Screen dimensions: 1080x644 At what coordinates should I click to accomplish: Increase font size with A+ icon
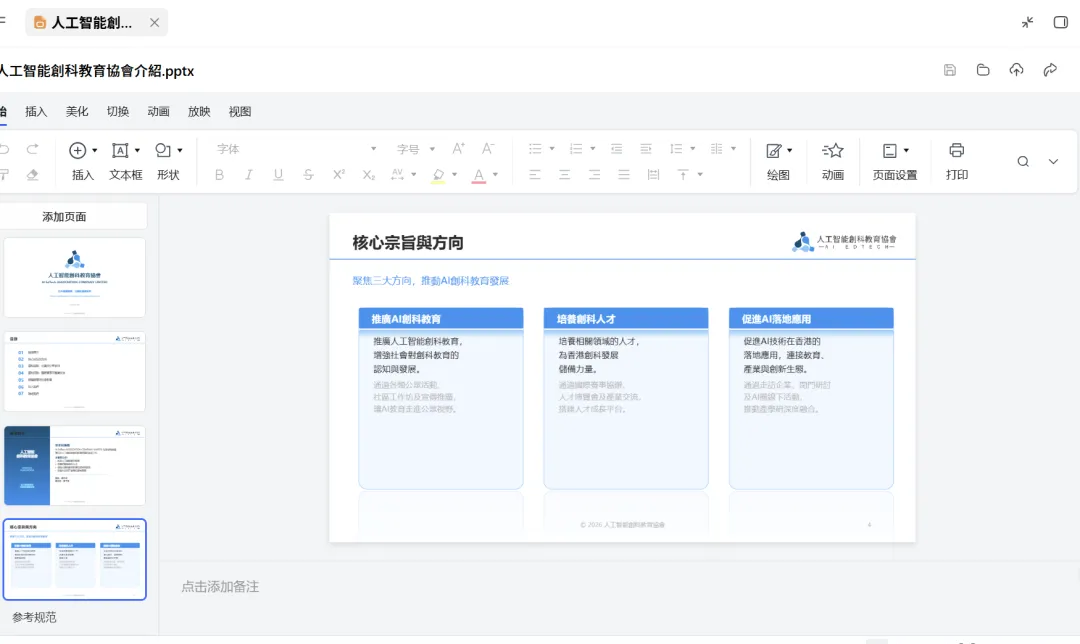click(458, 149)
